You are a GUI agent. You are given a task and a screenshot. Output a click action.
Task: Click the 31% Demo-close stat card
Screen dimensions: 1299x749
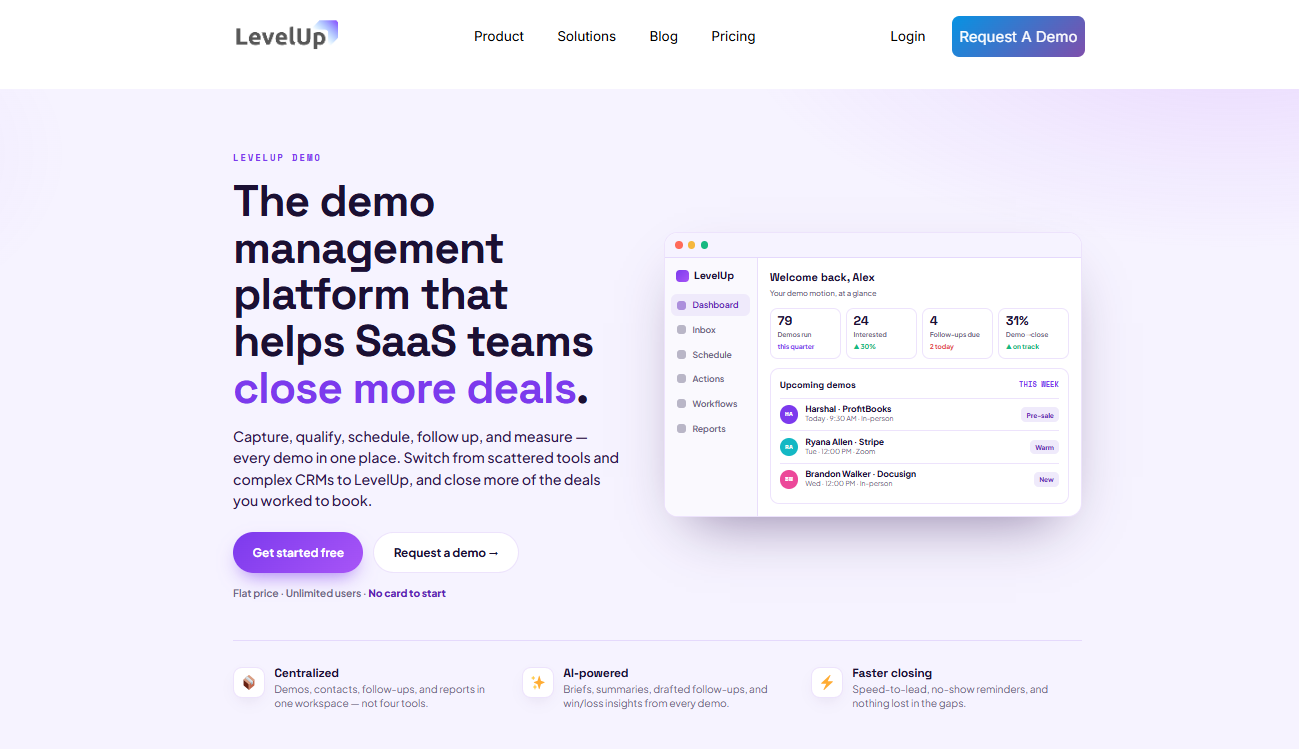1033,333
